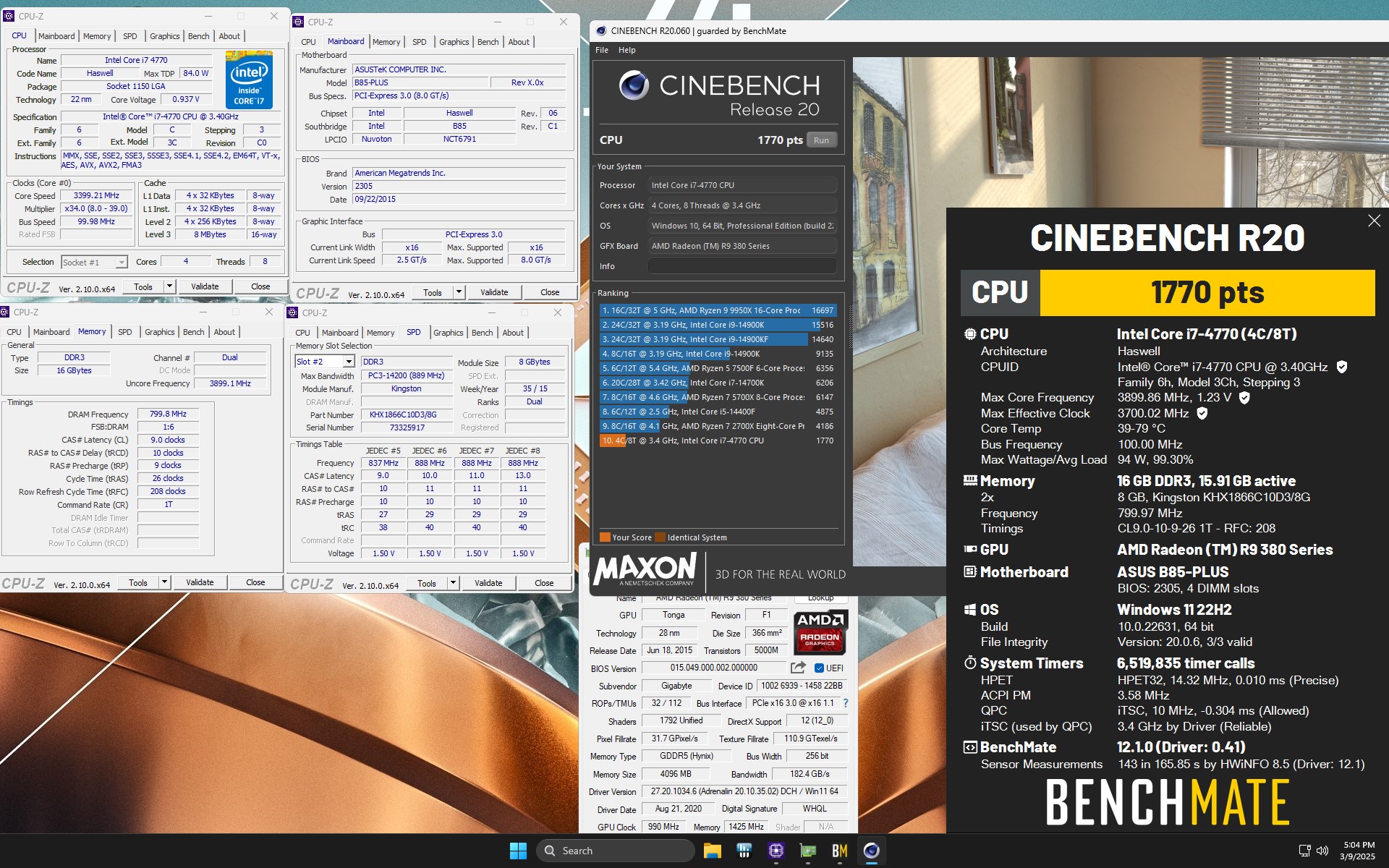
Task: Click the DRAM Frequency 799.8 MHz value
Action: (168, 414)
